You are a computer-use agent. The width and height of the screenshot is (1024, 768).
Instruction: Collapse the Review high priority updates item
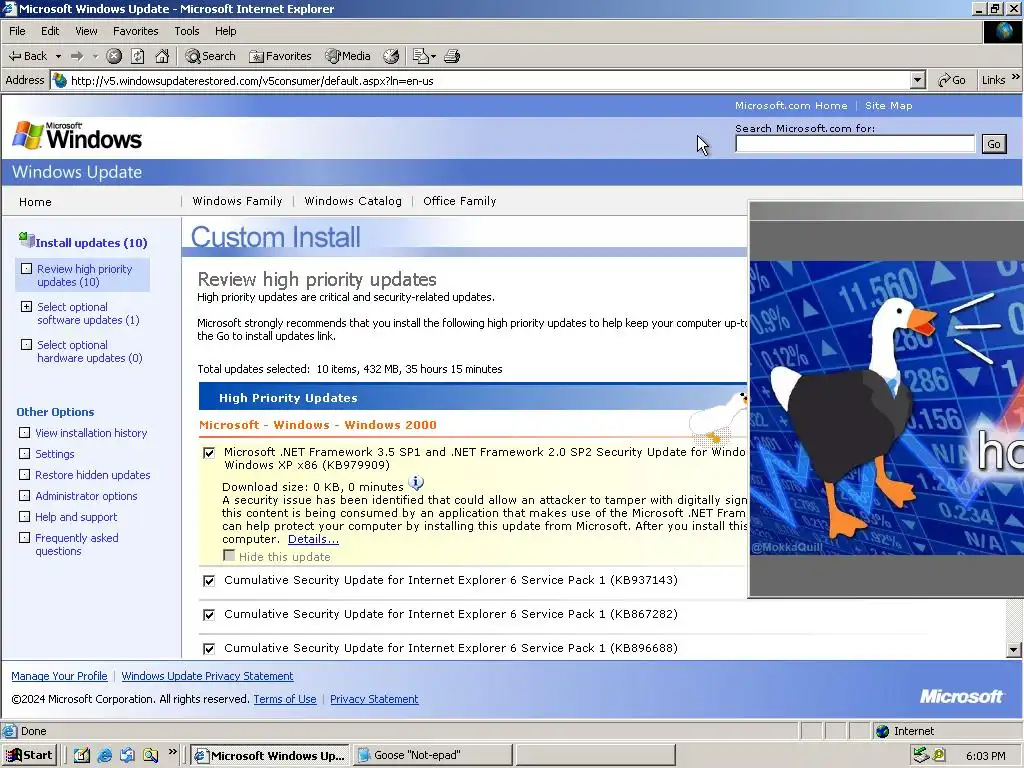pyautogui.click(x=26, y=268)
